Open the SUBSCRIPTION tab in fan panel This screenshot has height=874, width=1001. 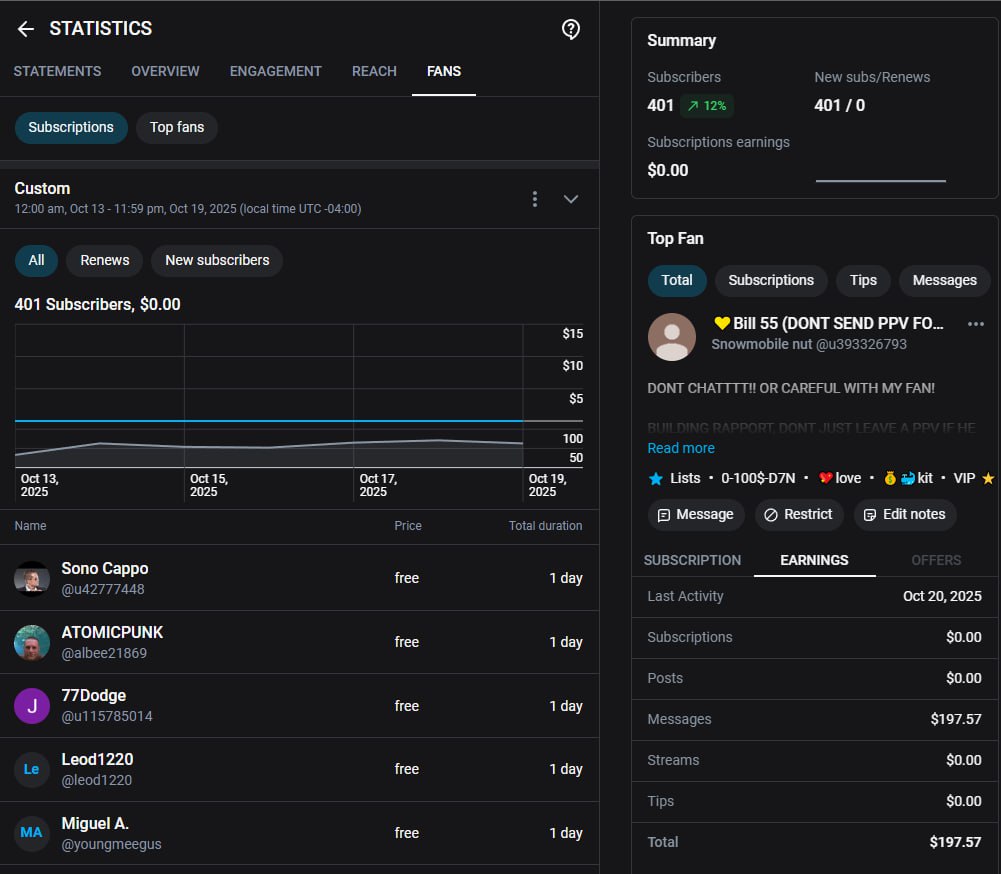(692, 560)
